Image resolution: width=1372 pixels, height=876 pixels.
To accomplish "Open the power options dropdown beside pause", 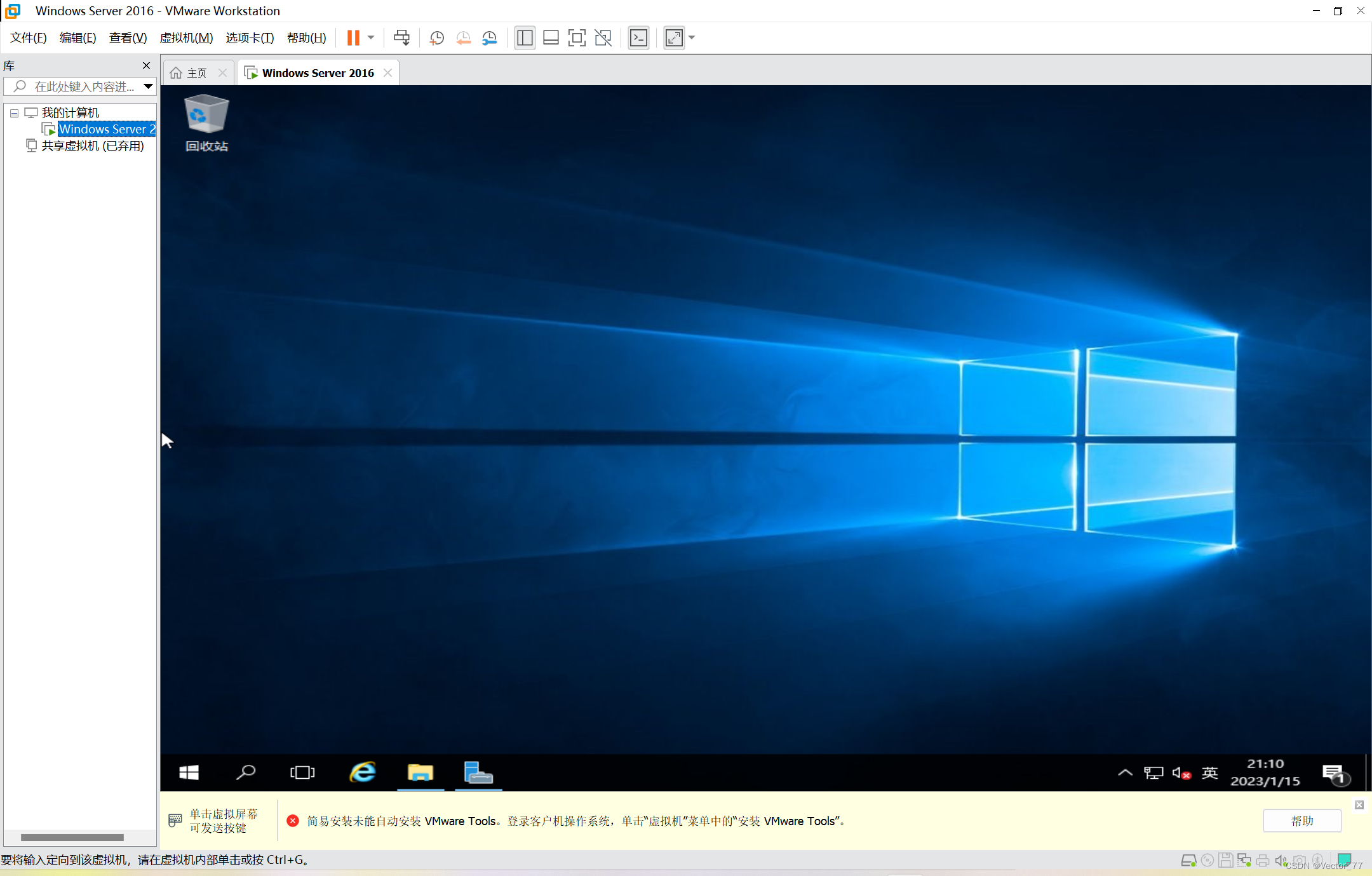I will 371,38.
